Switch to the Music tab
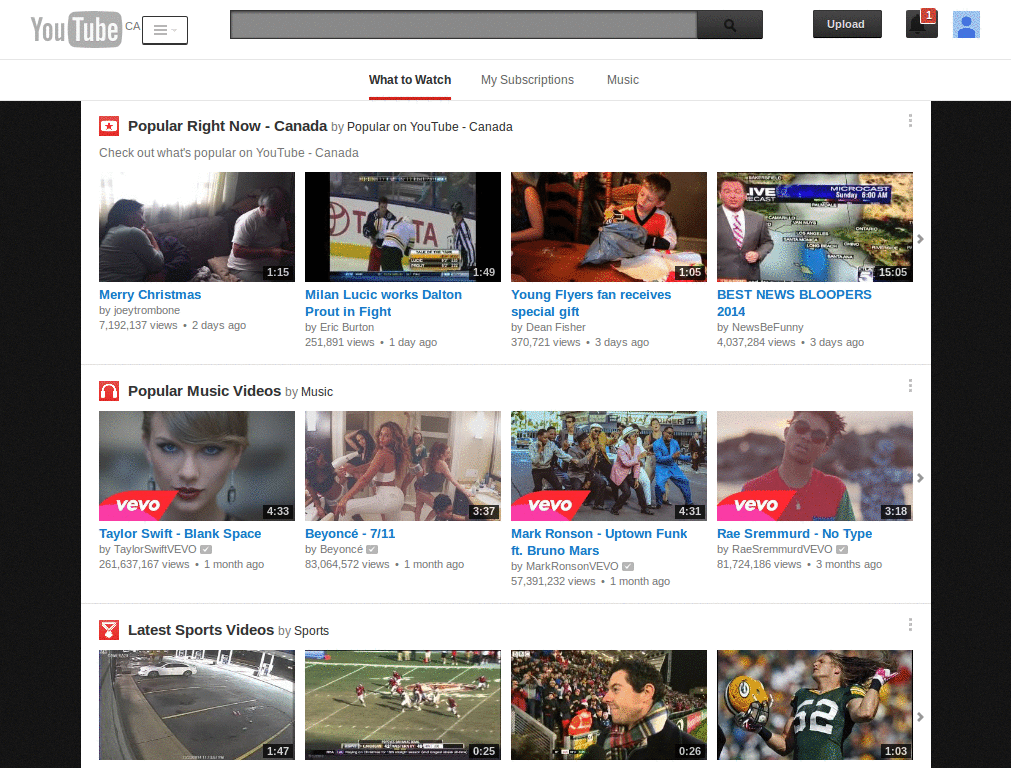This screenshot has width=1024, height=768. [622, 80]
